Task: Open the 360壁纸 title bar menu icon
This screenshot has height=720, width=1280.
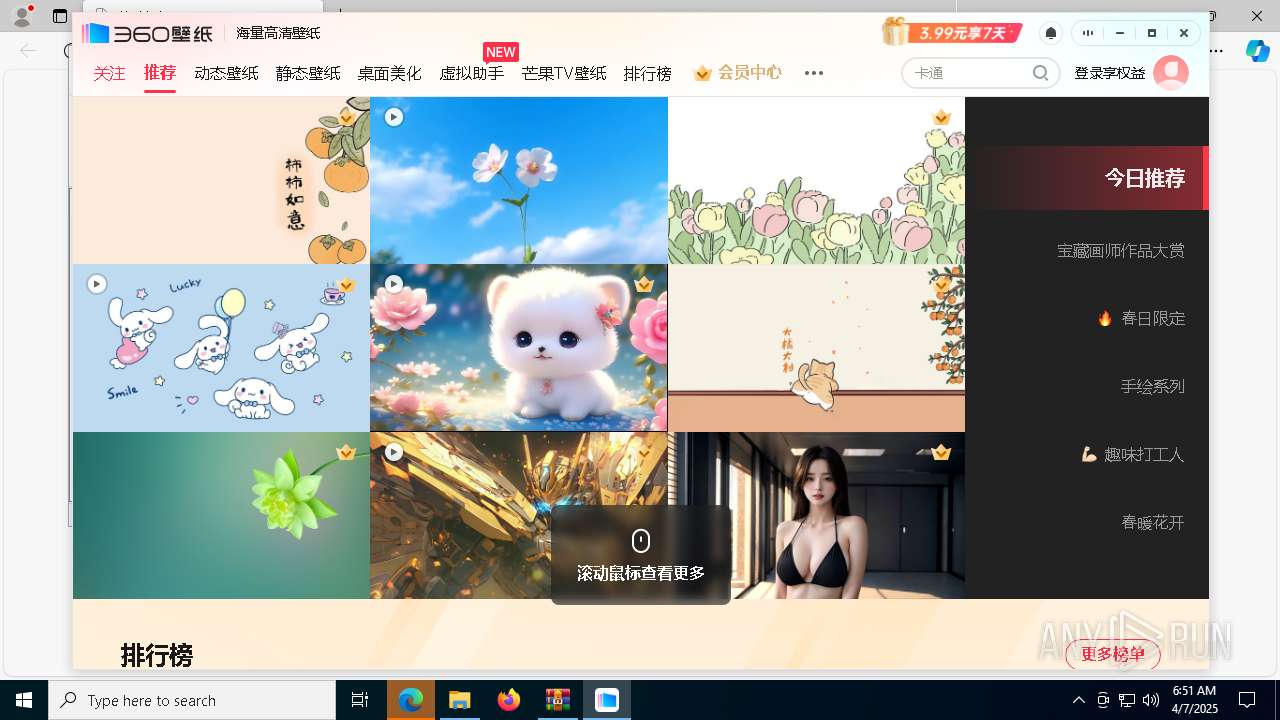Action: (1088, 33)
